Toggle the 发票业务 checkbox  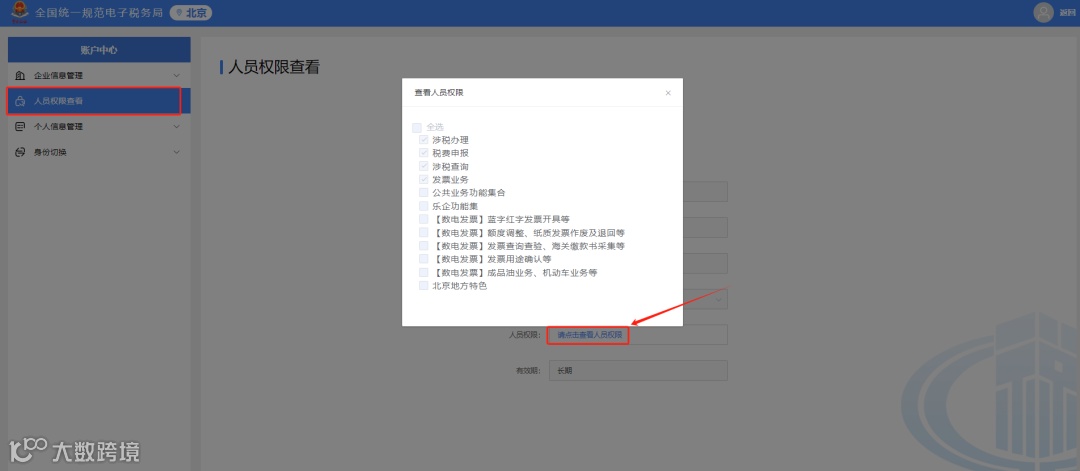(424, 179)
